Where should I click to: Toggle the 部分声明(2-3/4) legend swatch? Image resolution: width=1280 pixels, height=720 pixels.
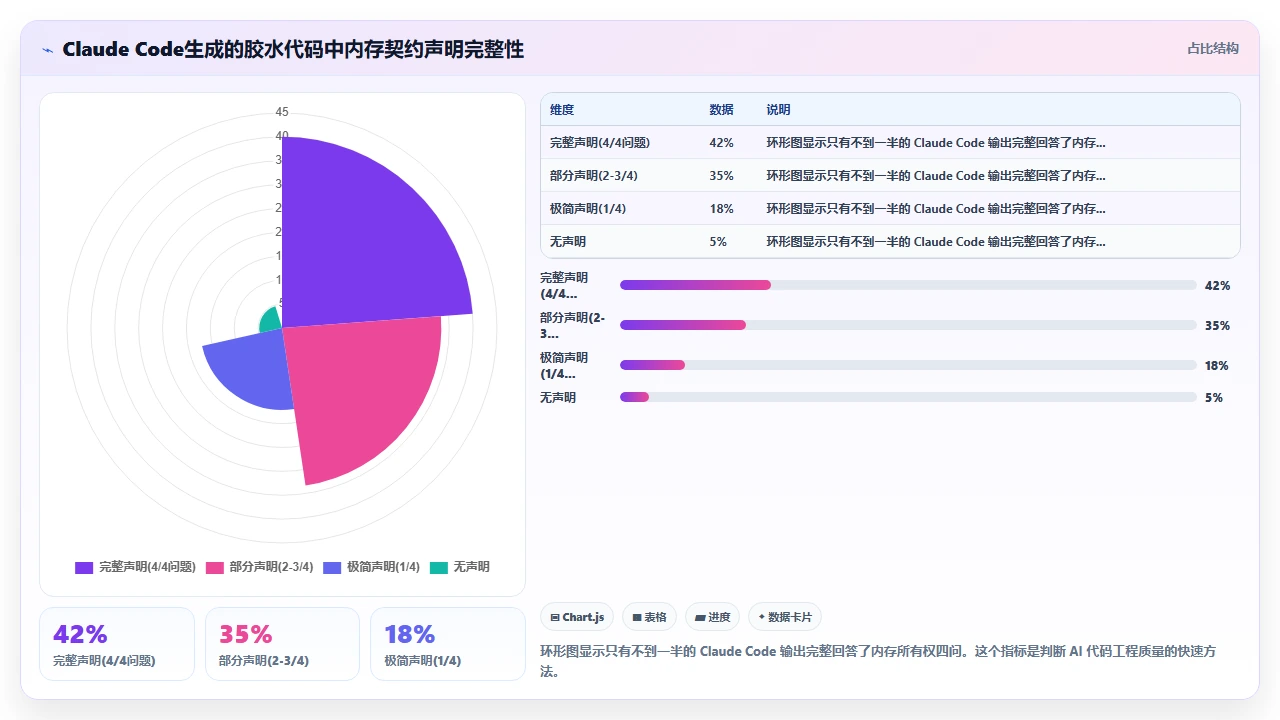(x=214, y=567)
